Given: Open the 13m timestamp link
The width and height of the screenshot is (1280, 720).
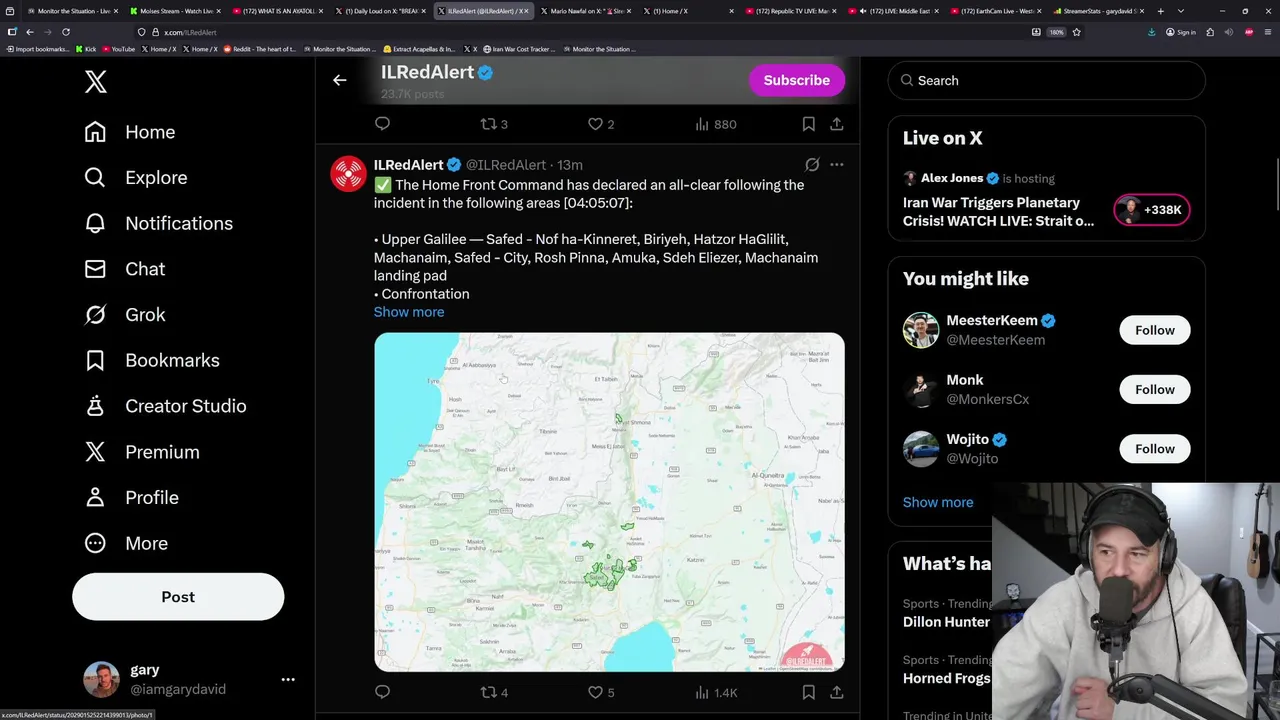Looking at the screenshot, I should click(x=570, y=165).
